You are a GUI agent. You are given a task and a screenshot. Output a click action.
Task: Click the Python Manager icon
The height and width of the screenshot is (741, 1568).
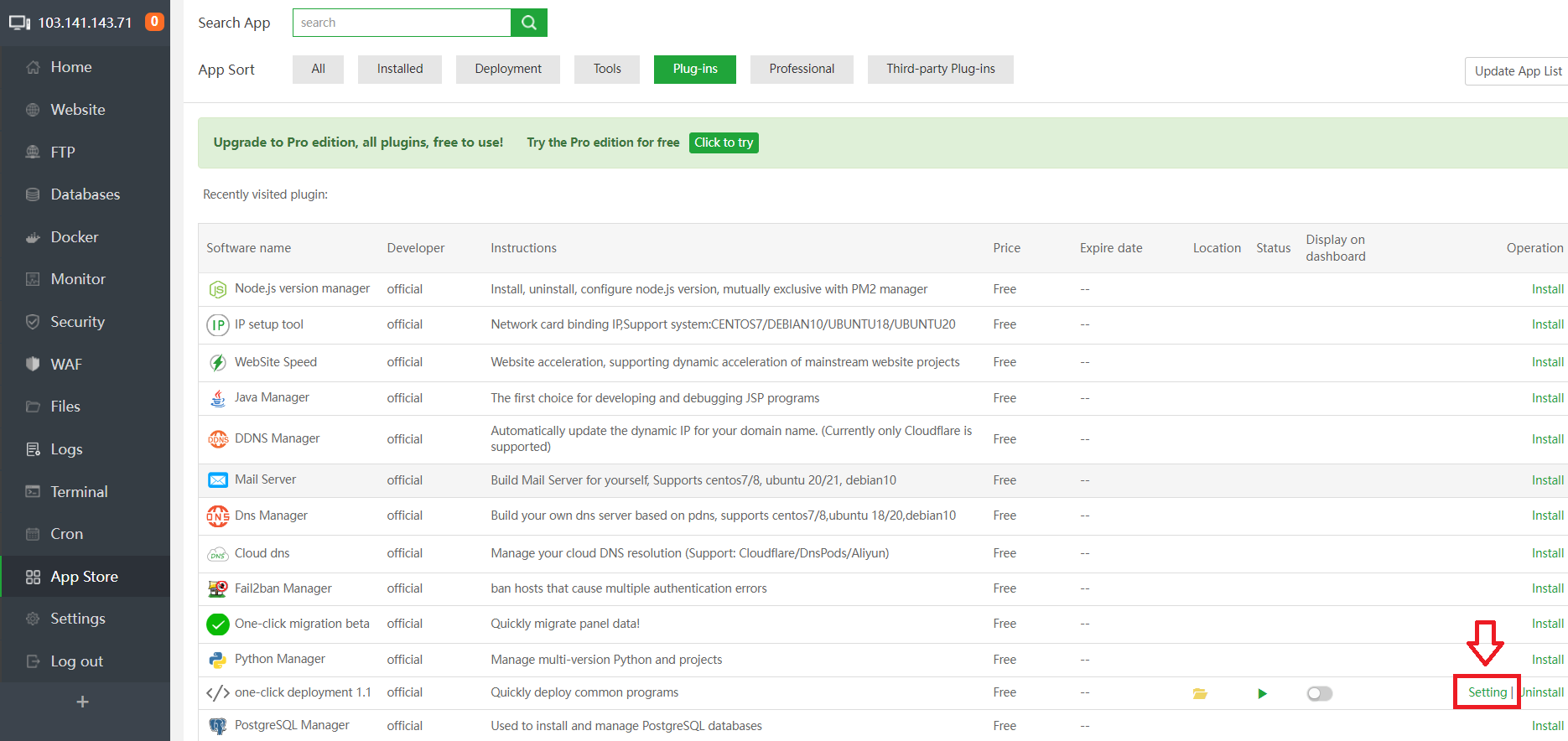[218, 660]
